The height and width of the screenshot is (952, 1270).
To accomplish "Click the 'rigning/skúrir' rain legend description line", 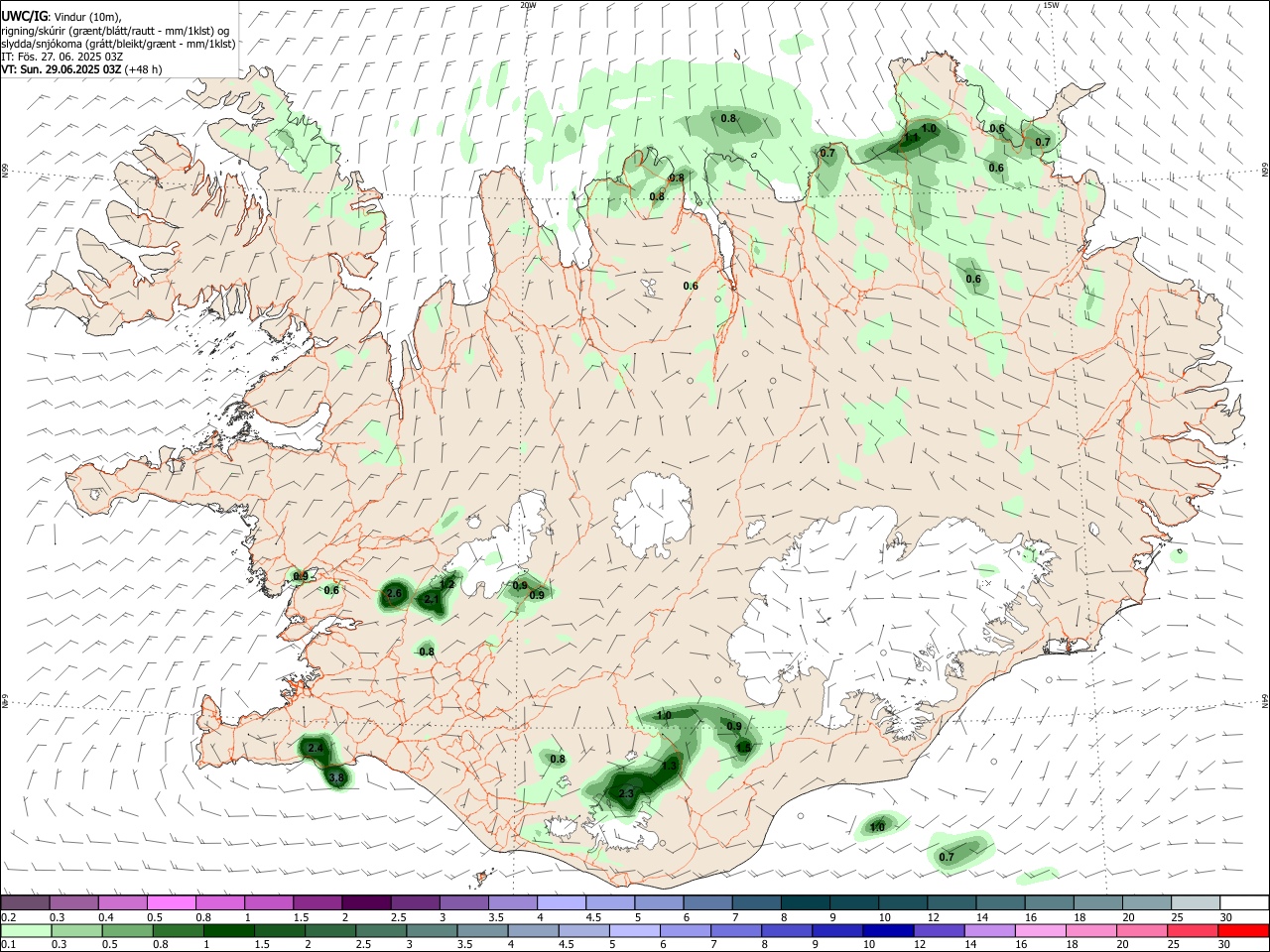I will point(115,30).
